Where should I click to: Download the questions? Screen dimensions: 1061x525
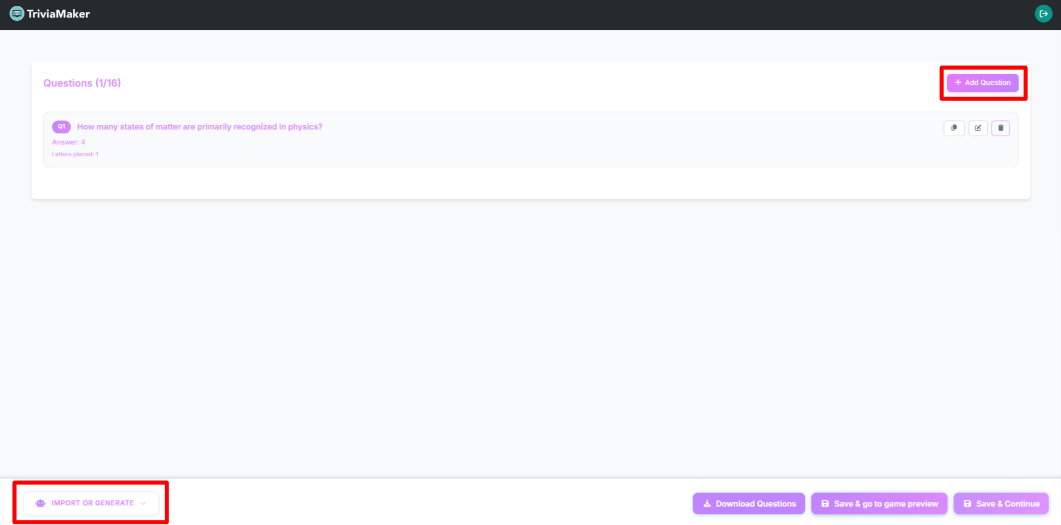point(748,503)
